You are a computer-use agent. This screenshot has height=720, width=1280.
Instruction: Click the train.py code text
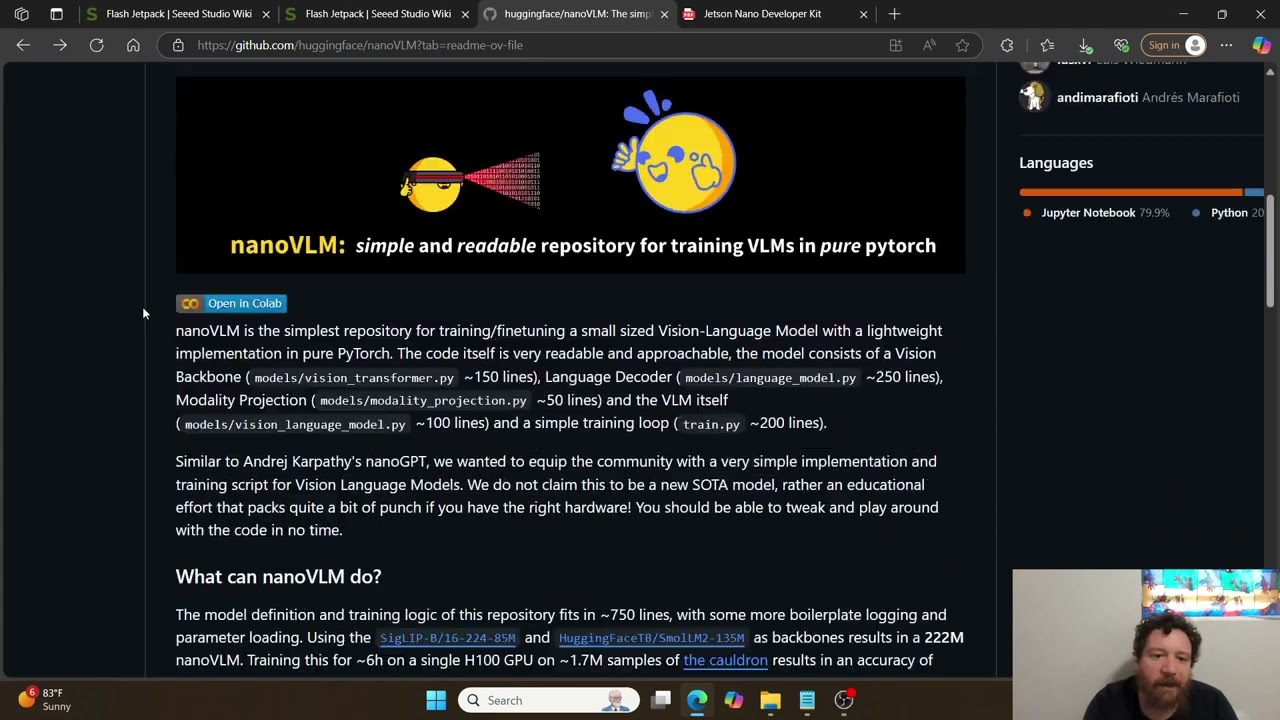tap(711, 424)
